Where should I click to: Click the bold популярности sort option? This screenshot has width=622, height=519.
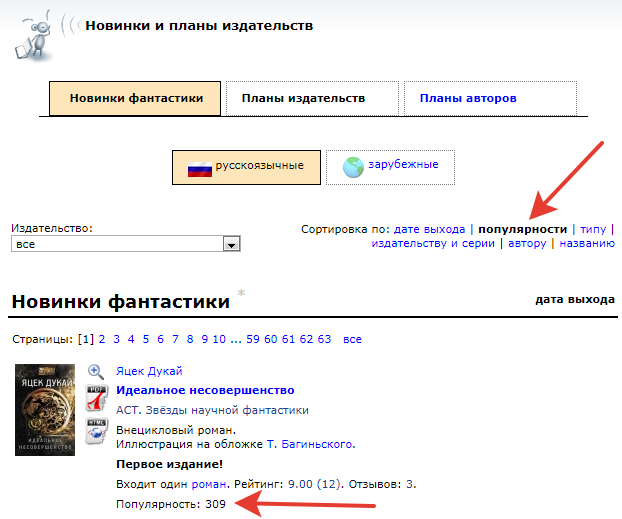pos(522,229)
